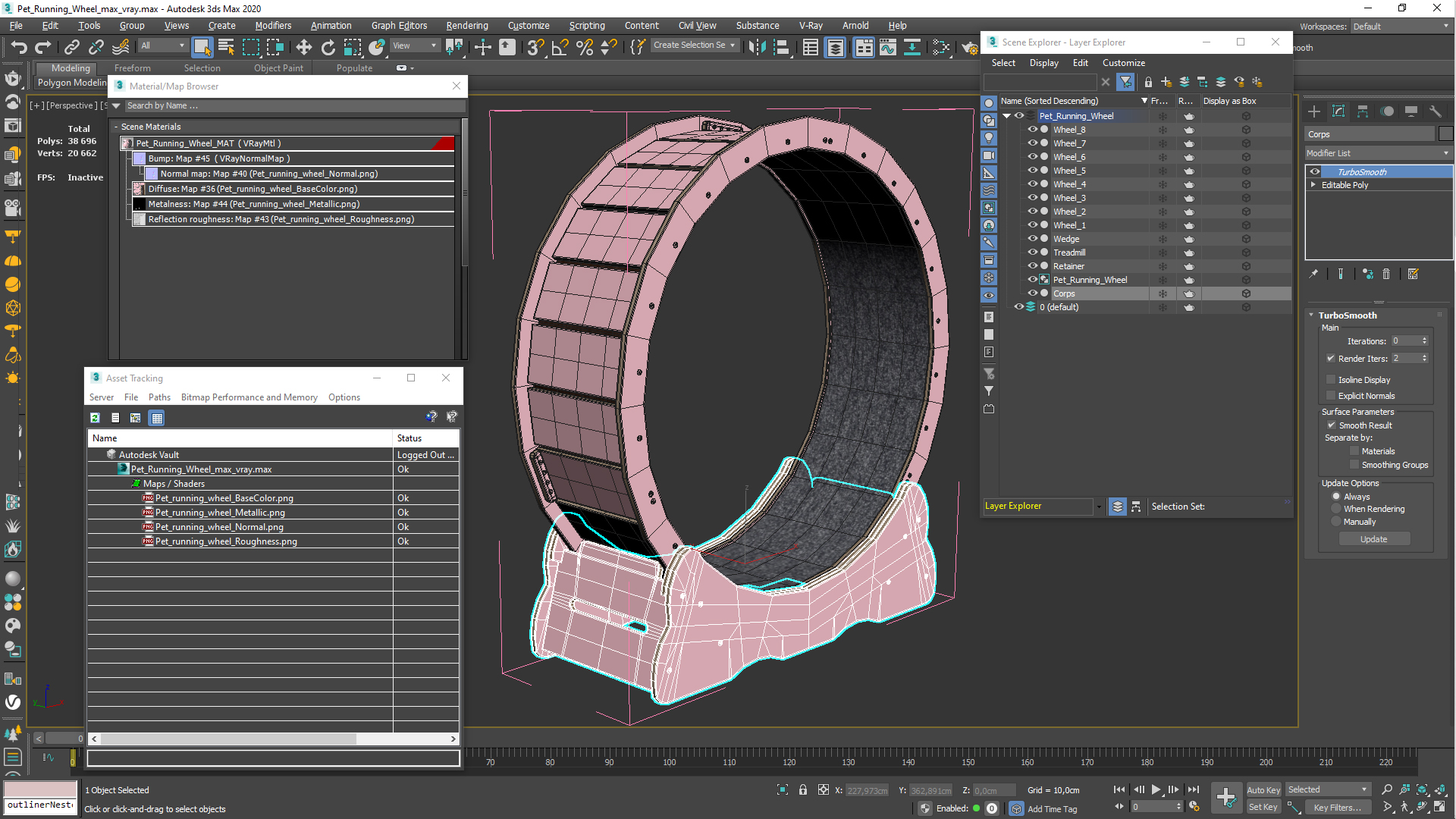Open the selection filter All dropdown
The image size is (1456, 819).
tap(162, 45)
